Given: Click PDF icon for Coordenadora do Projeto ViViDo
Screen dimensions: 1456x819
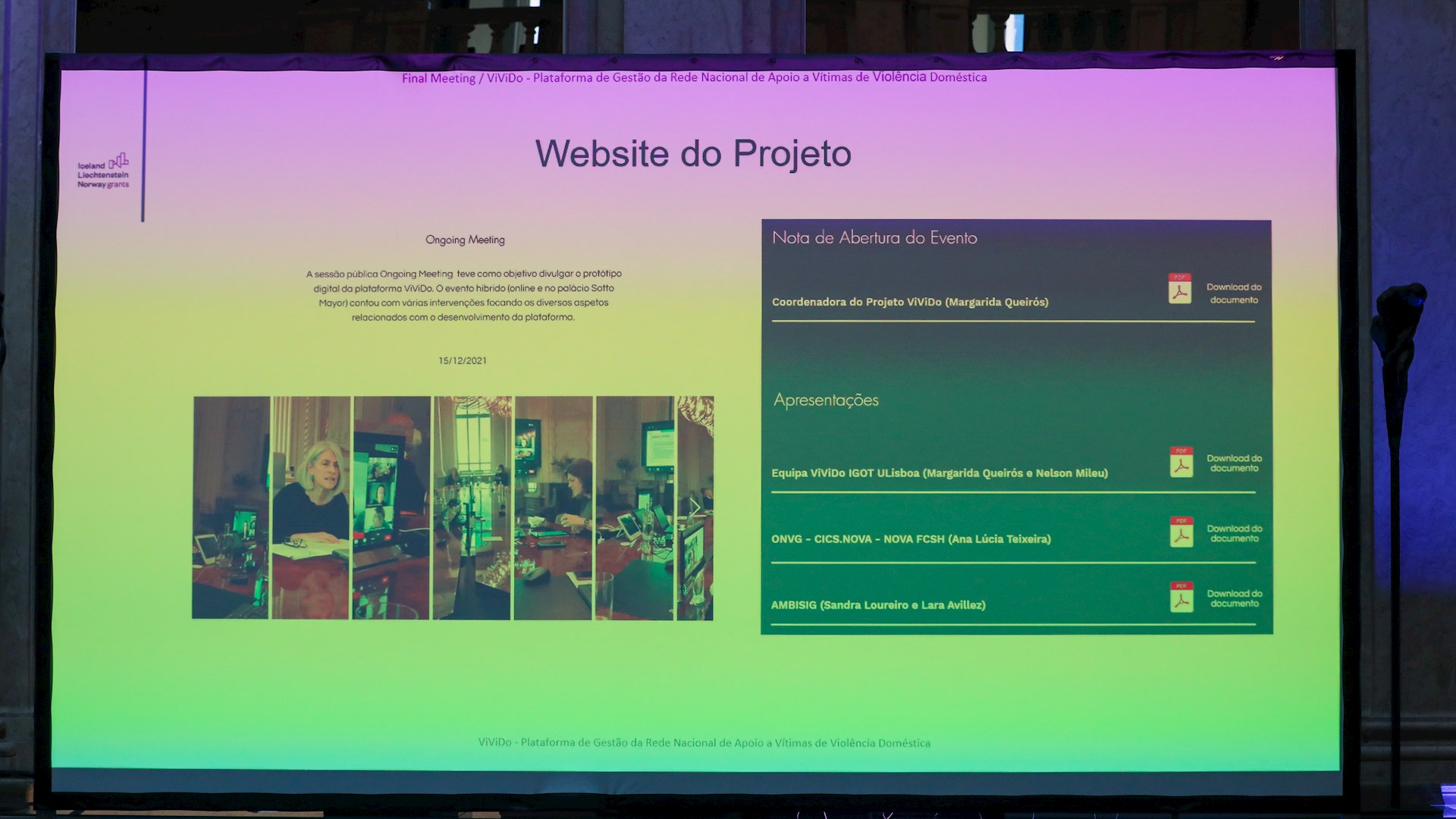Looking at the screenshot, I should pyautogui.click(x=1179, y=289).
